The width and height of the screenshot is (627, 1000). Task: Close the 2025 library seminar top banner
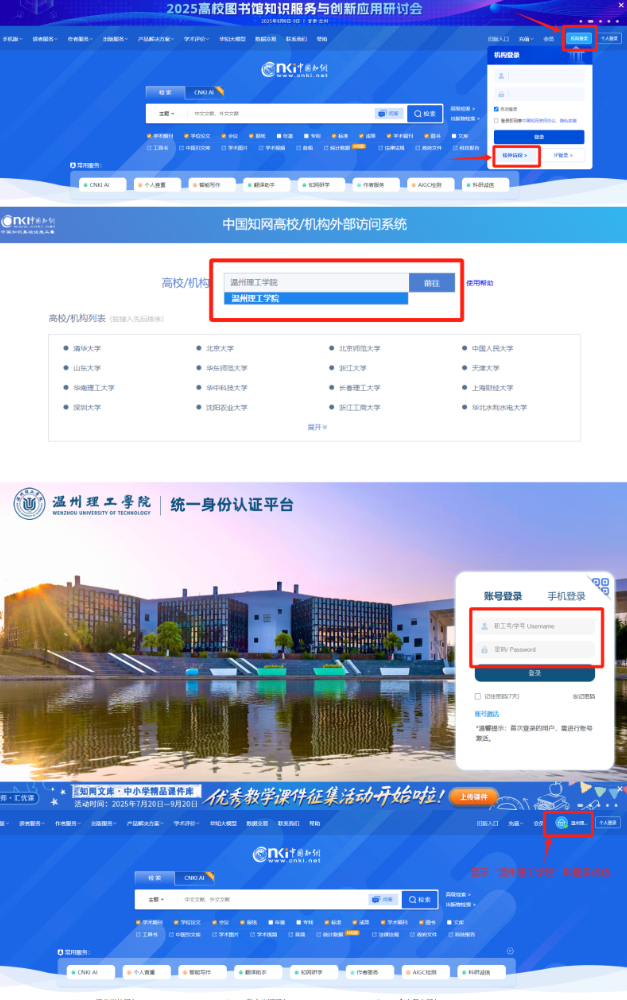pos(621,5)
